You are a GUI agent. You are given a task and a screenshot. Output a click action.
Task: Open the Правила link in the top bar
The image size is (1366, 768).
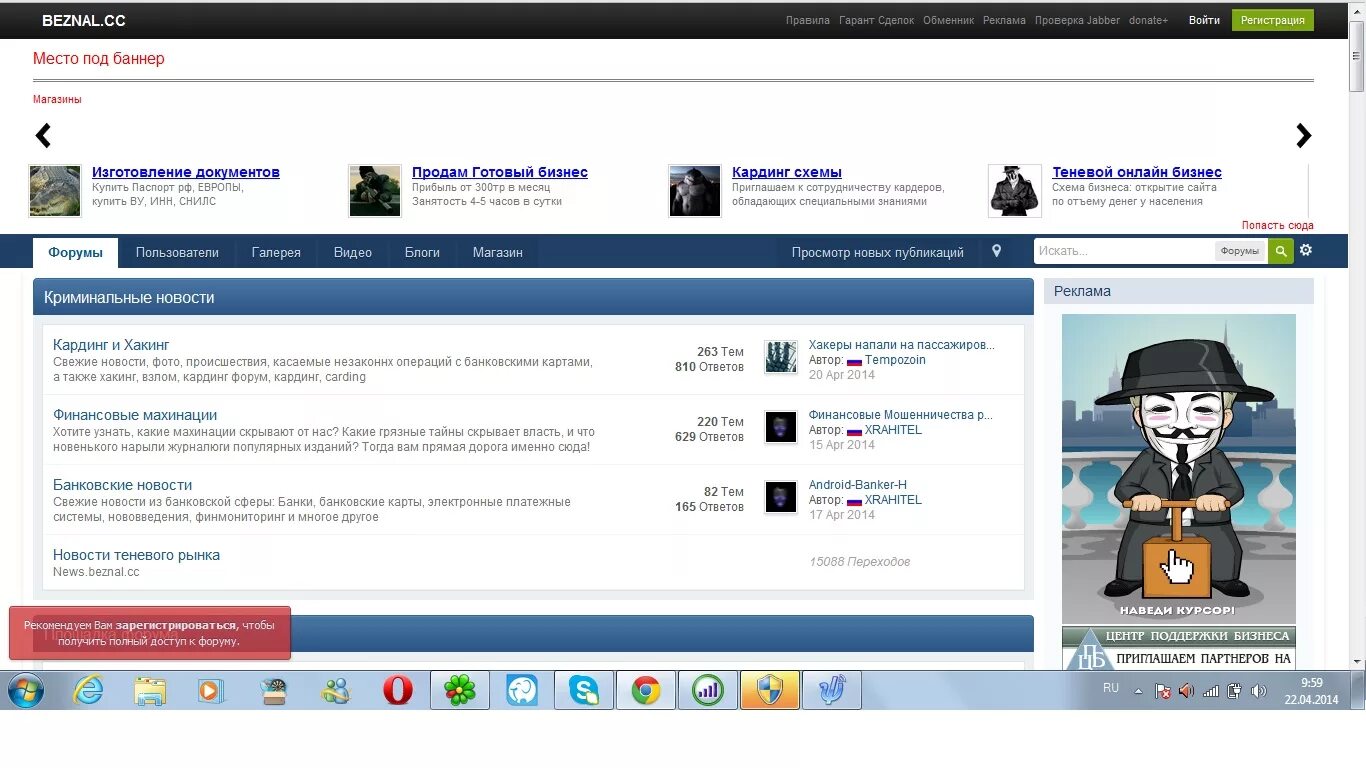tap(808, 20)
